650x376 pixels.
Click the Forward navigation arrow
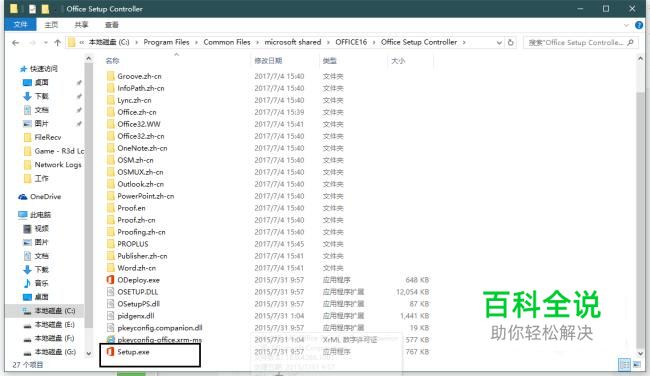[x=32, y=42]
